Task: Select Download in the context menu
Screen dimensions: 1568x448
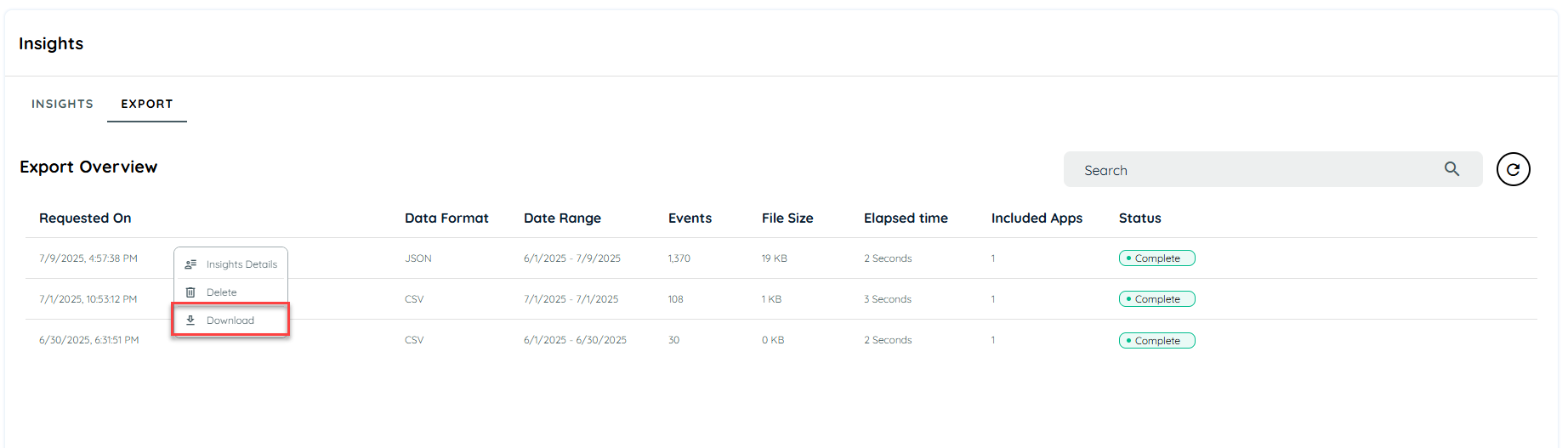Action: pyautogui.click(x=230, y=320)
